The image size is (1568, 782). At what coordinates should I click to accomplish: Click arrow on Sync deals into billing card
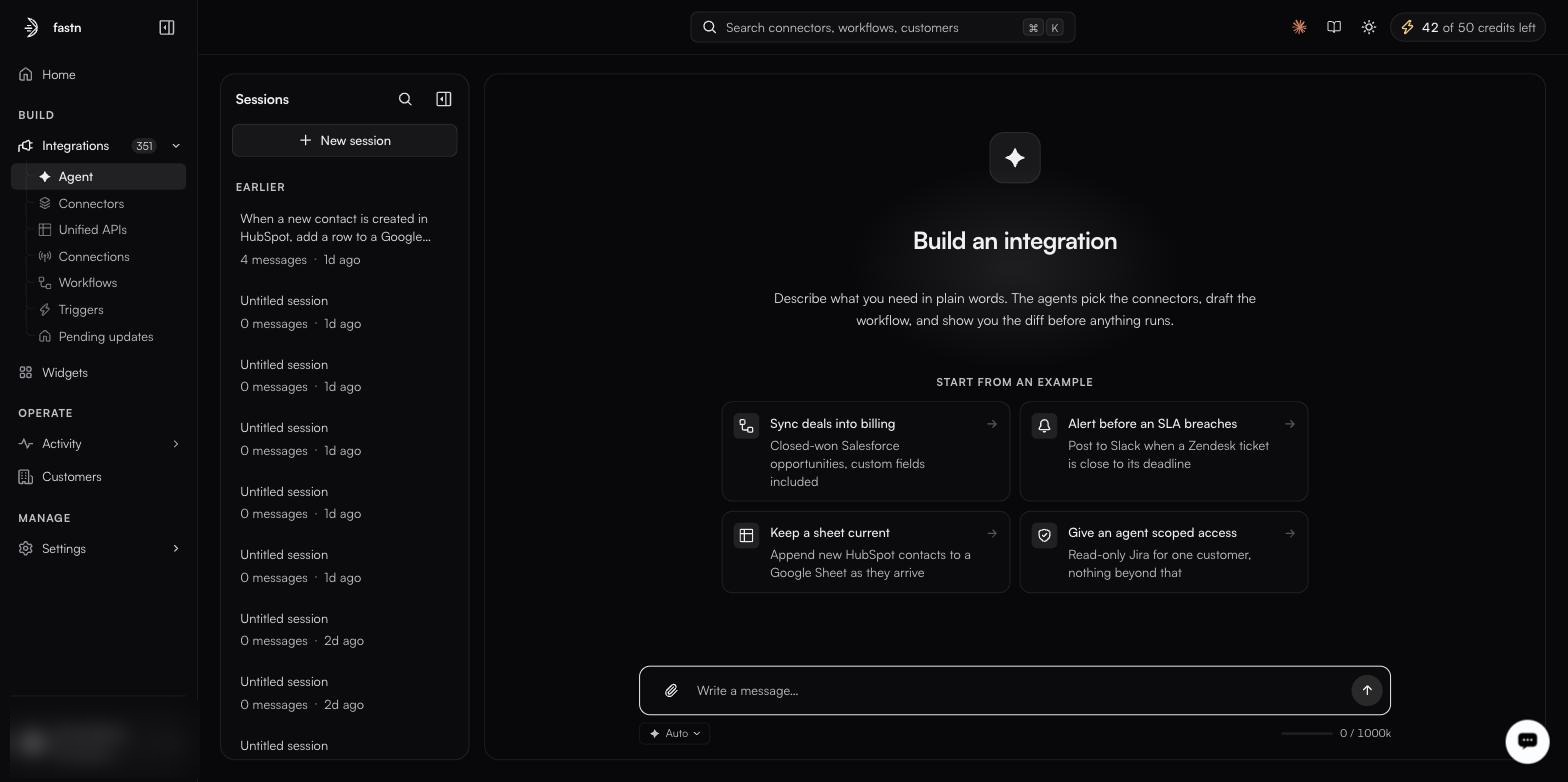[x=992, y=424]
